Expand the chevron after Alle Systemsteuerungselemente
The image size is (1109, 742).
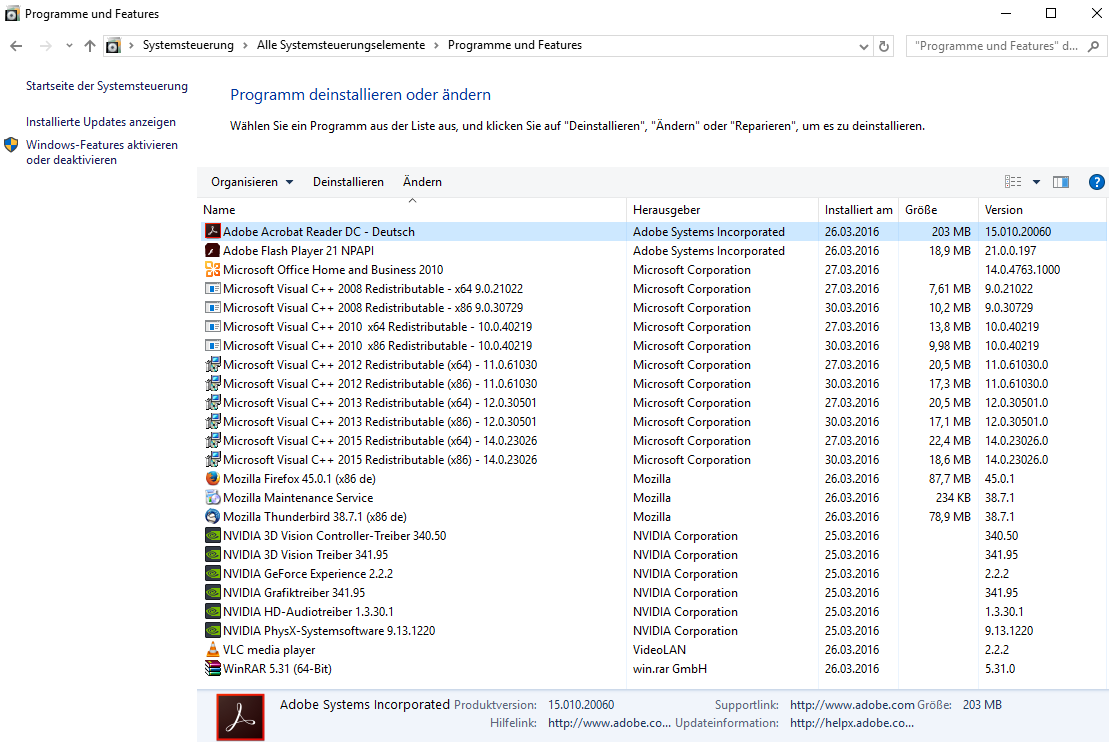coord(436,45)
